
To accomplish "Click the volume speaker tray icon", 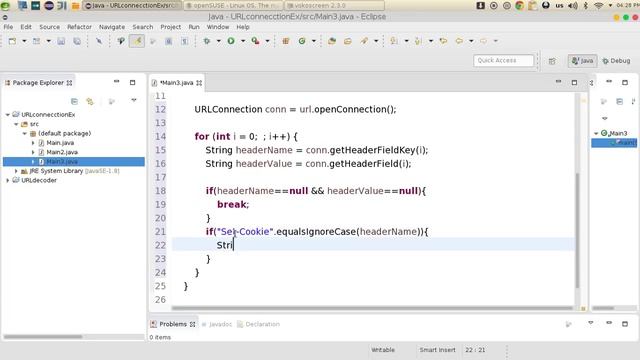I will [x=573, y=5].
